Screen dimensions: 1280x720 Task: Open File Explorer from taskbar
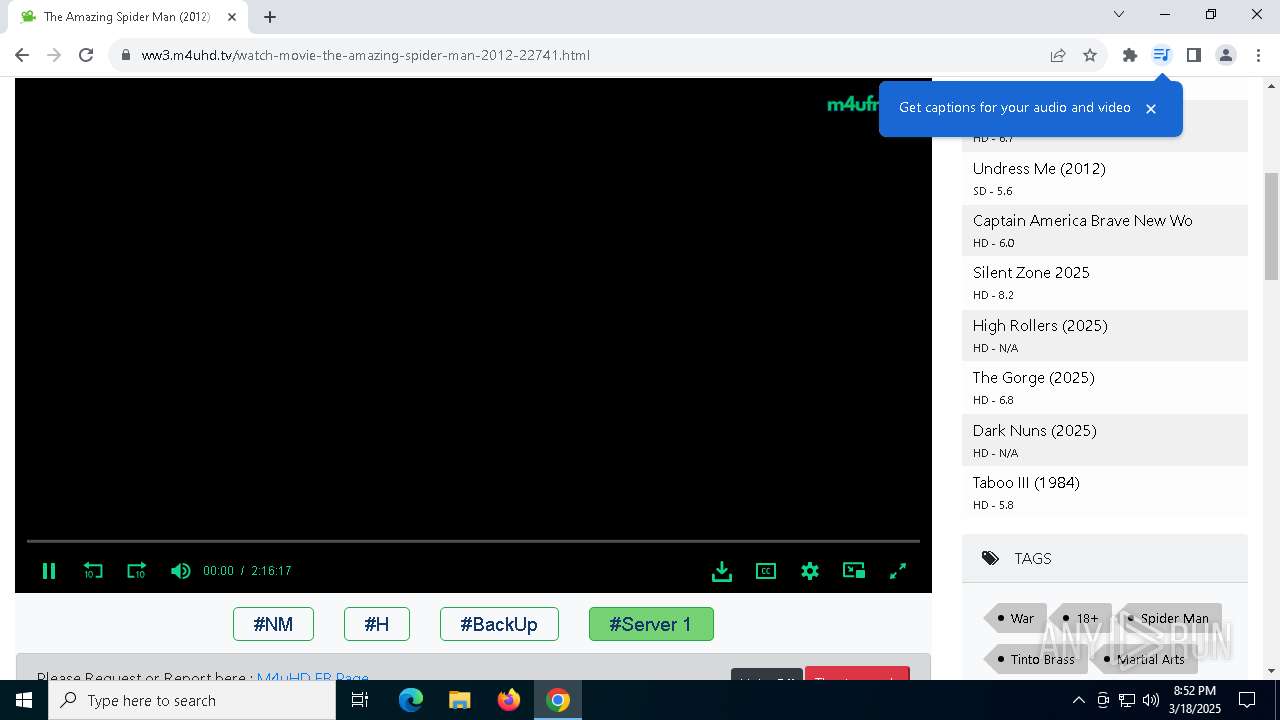[460, 700]
